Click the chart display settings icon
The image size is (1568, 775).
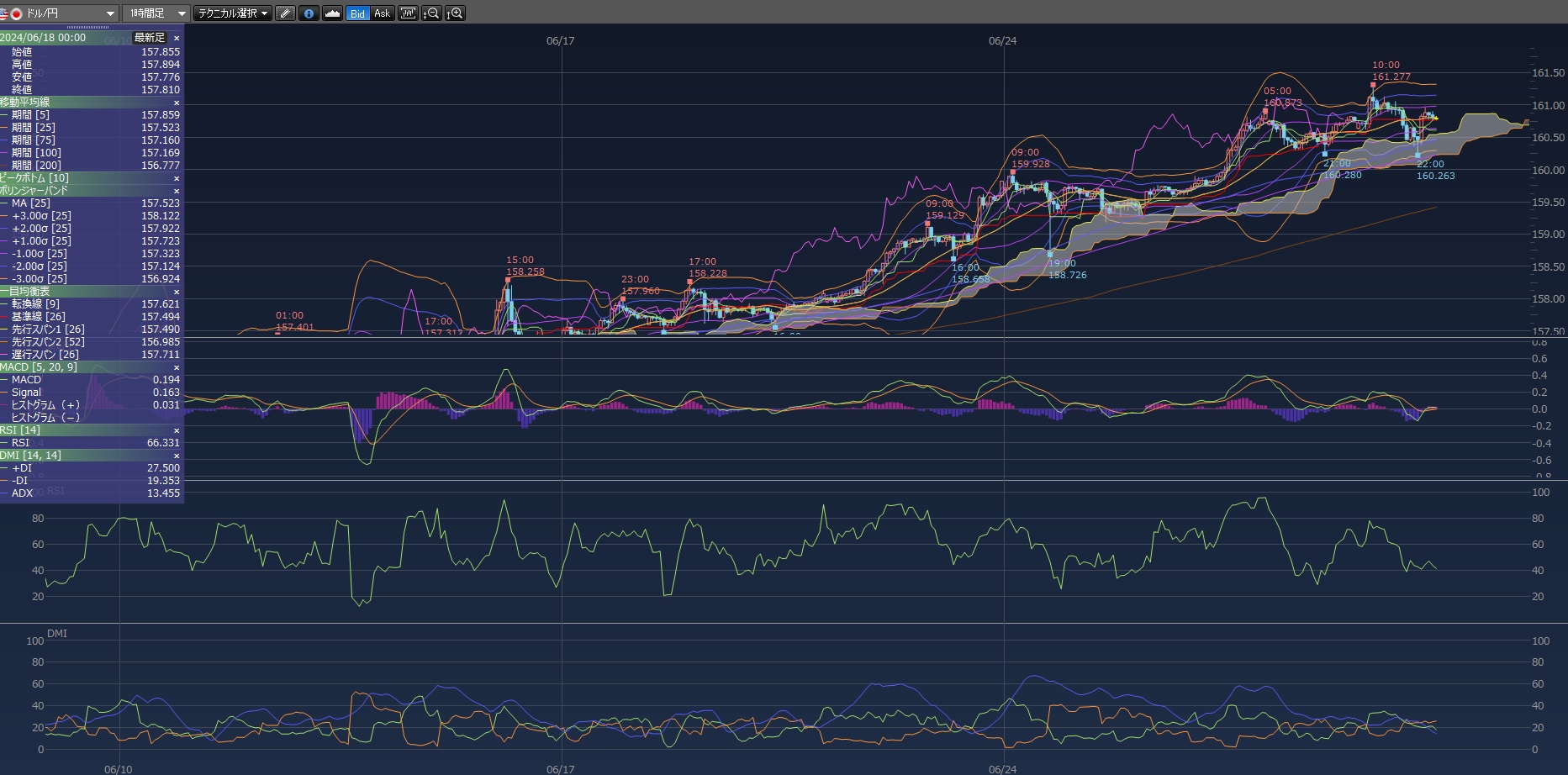[408, 13]
